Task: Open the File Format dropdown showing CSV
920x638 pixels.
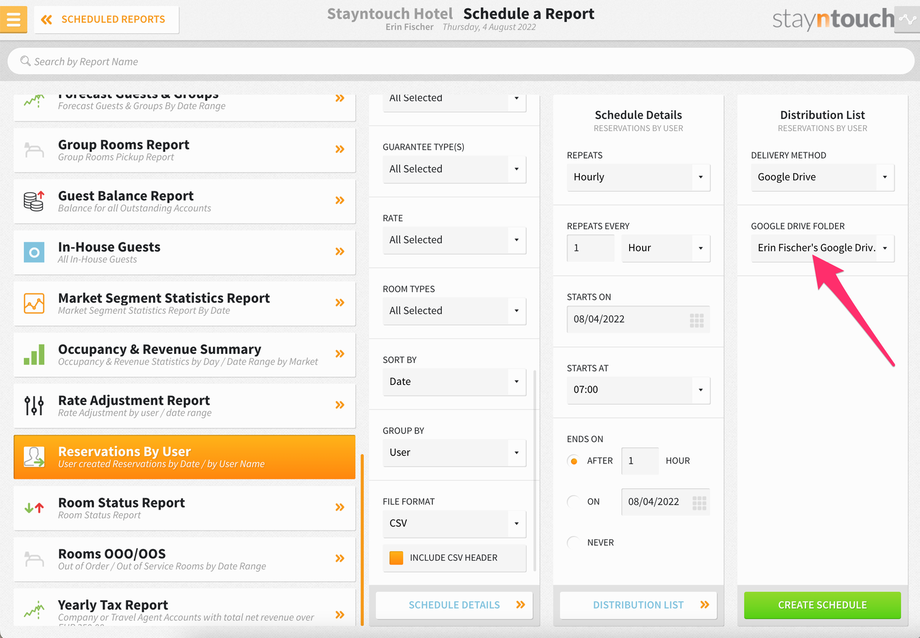Action: click(x=454, y=524)
